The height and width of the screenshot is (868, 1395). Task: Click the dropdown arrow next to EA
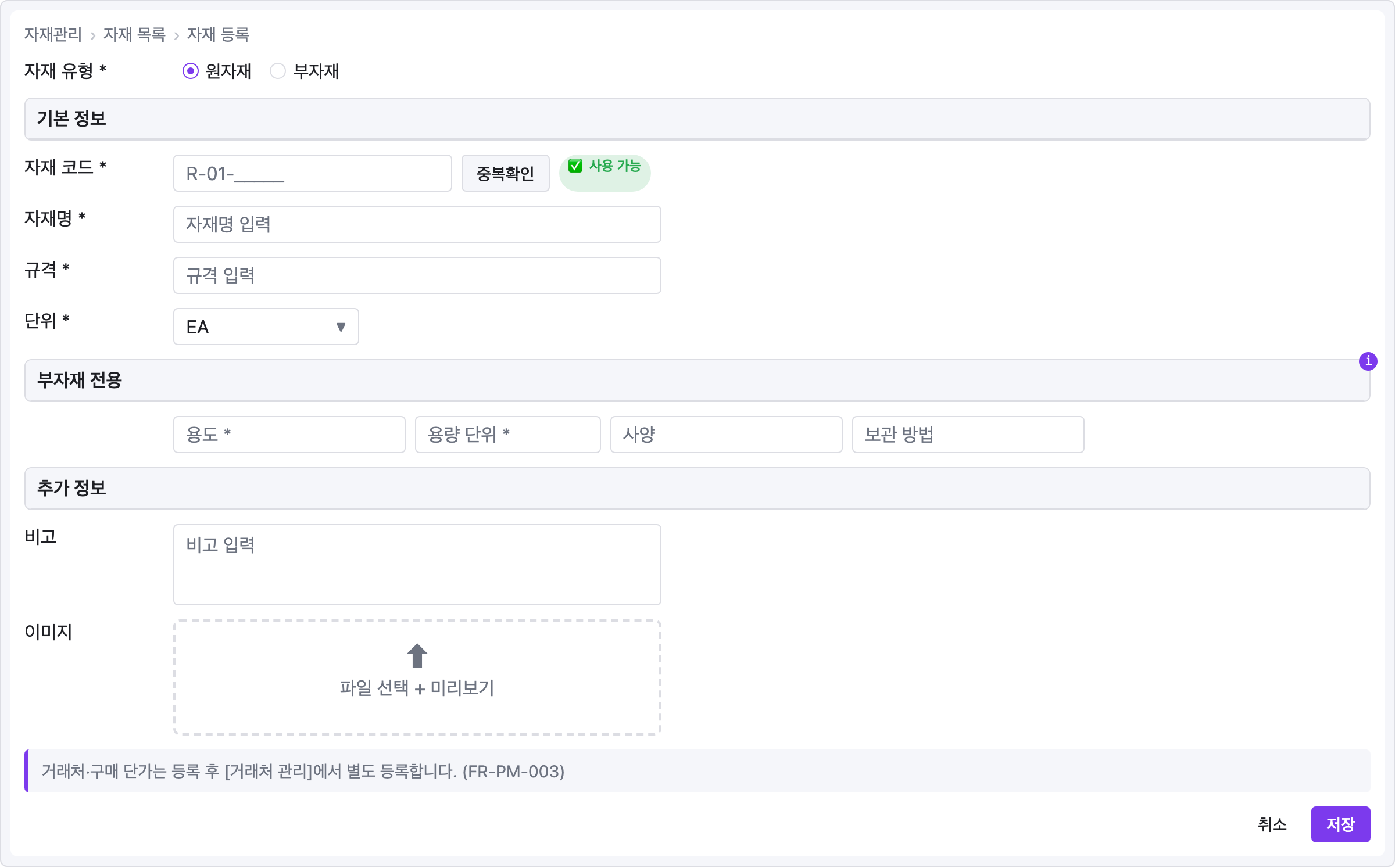pyautogui.click(x=340, y=327)
